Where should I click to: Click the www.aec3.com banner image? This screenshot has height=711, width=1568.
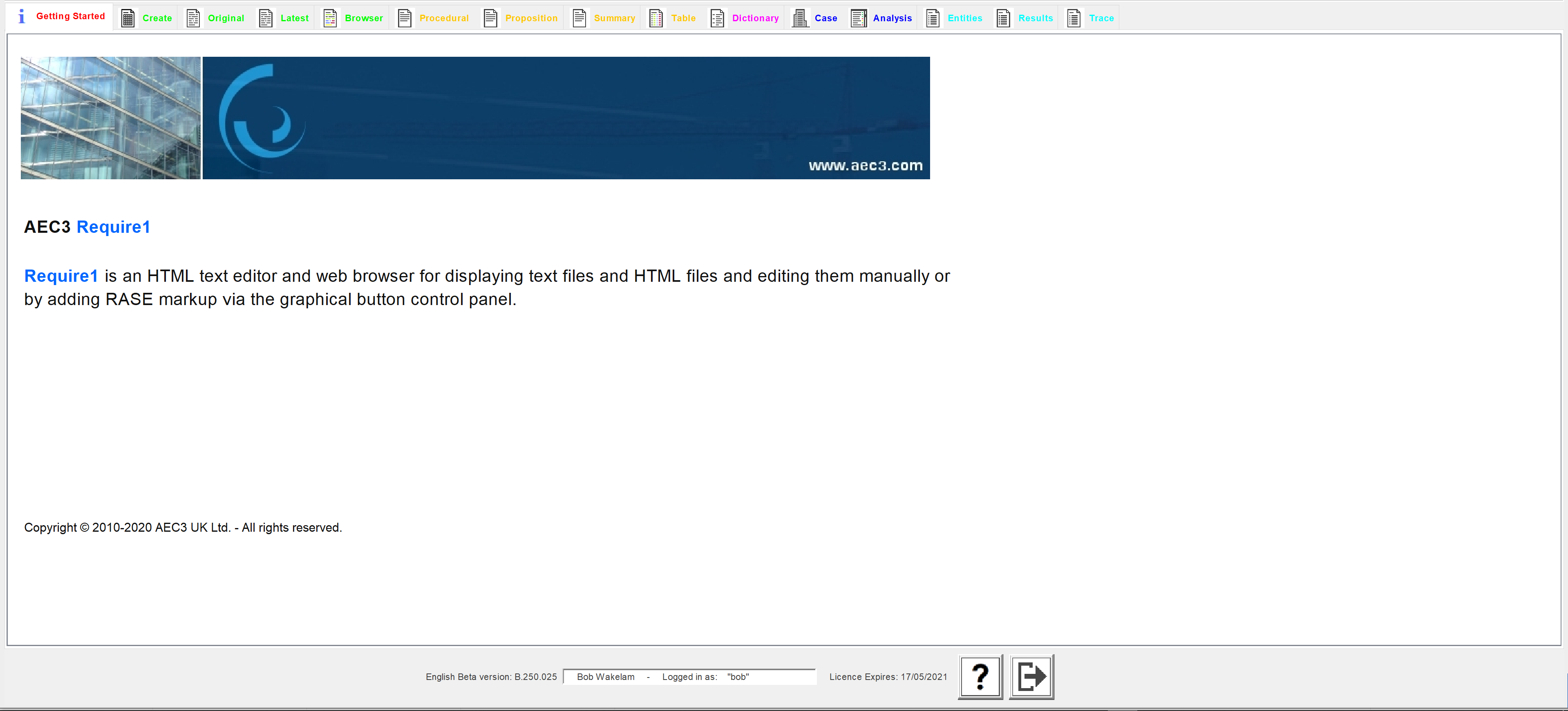coord(566,118)
